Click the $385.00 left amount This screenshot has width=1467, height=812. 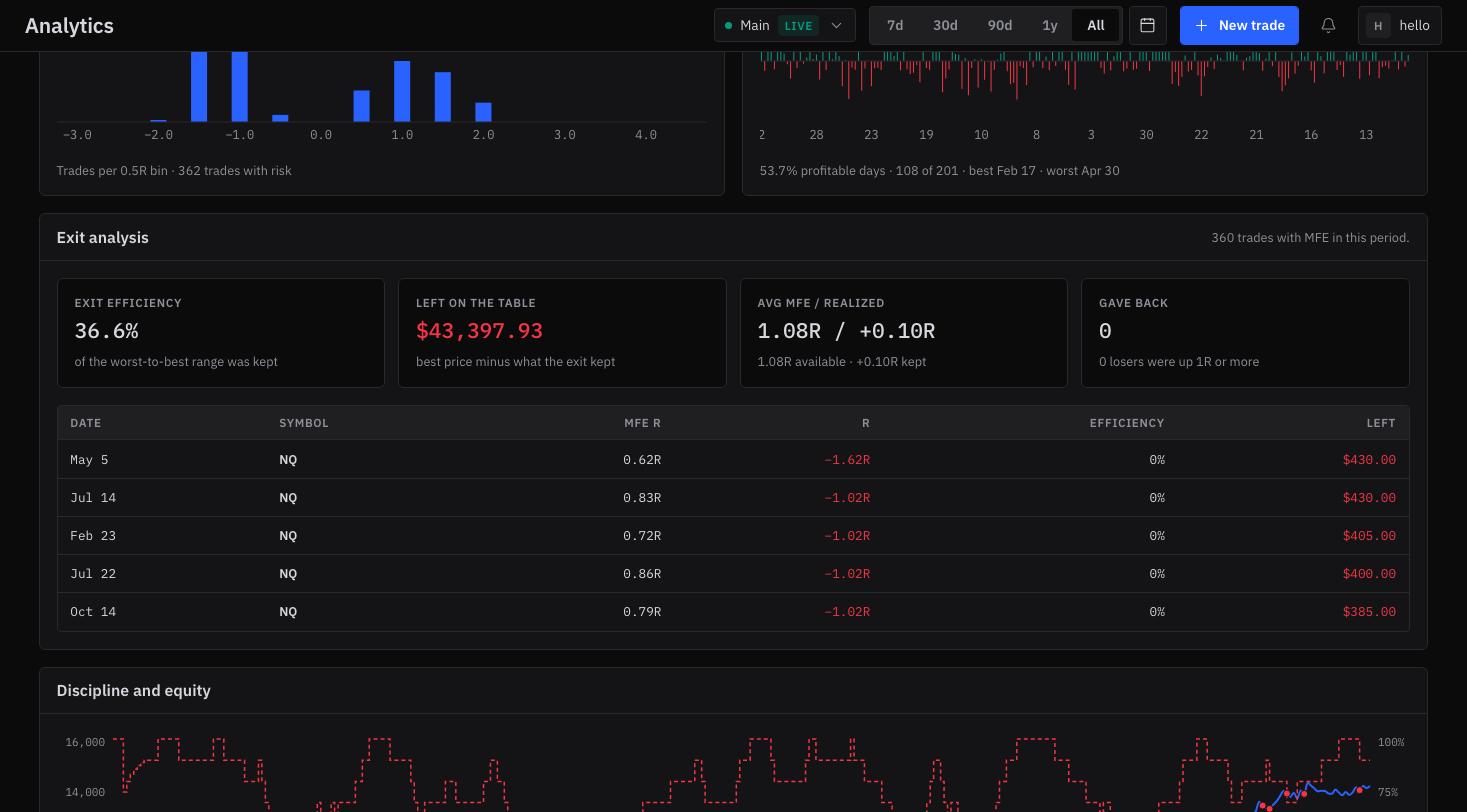point(1369,612)
